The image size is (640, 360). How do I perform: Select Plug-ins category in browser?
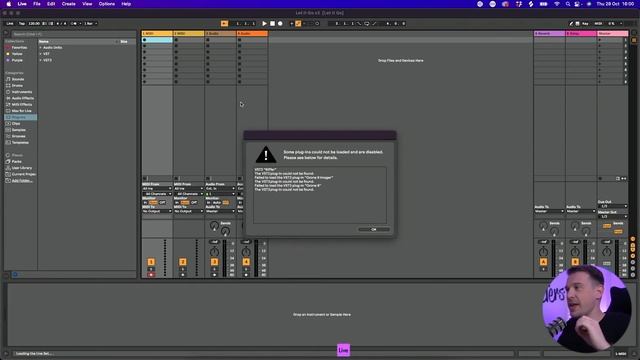click(20, 117)
